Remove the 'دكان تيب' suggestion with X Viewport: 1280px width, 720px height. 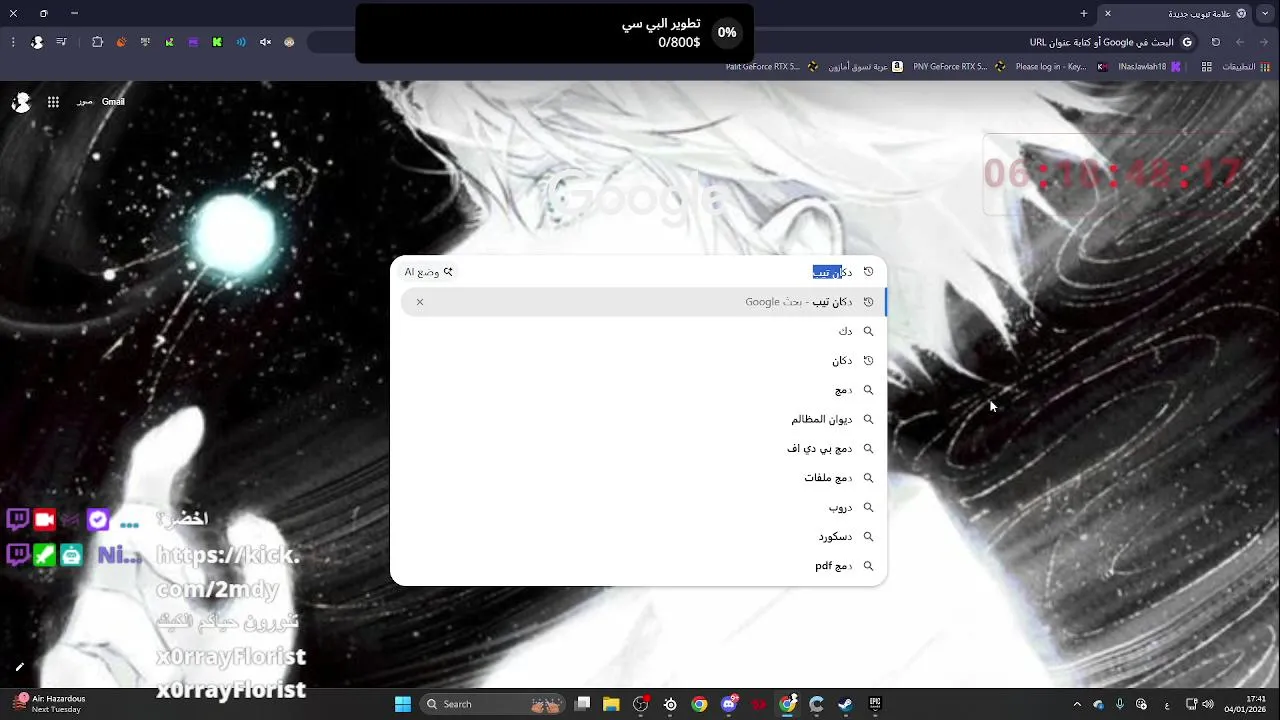tap(420, 302)
